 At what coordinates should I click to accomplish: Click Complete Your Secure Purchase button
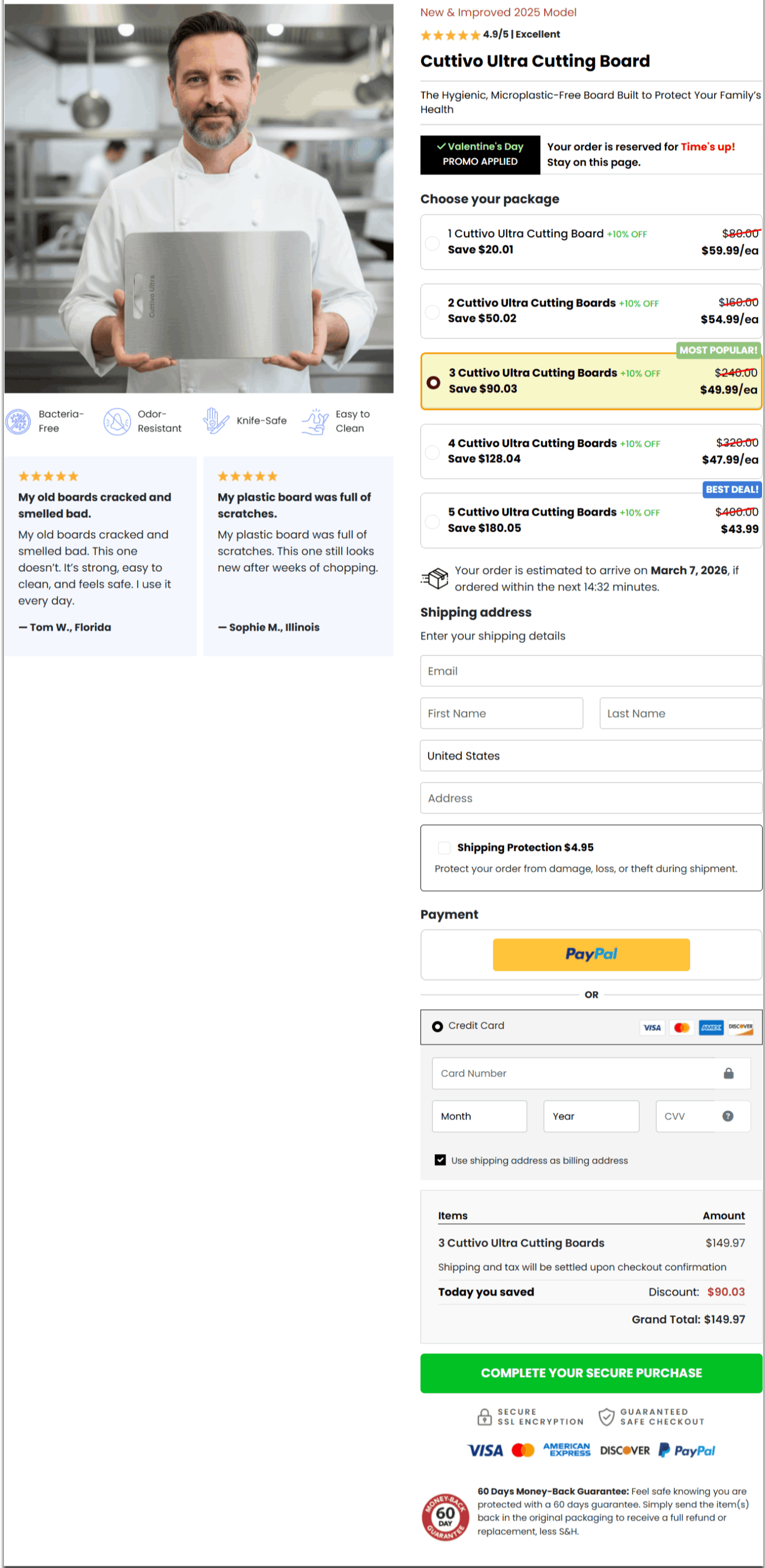tap(591, 1373)
